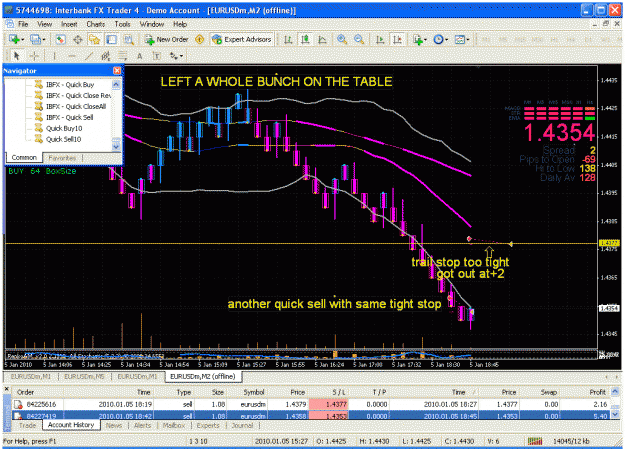625x449 pixels.
Task: Toggle the Expert Advisors button
Action: pos(242,39)
